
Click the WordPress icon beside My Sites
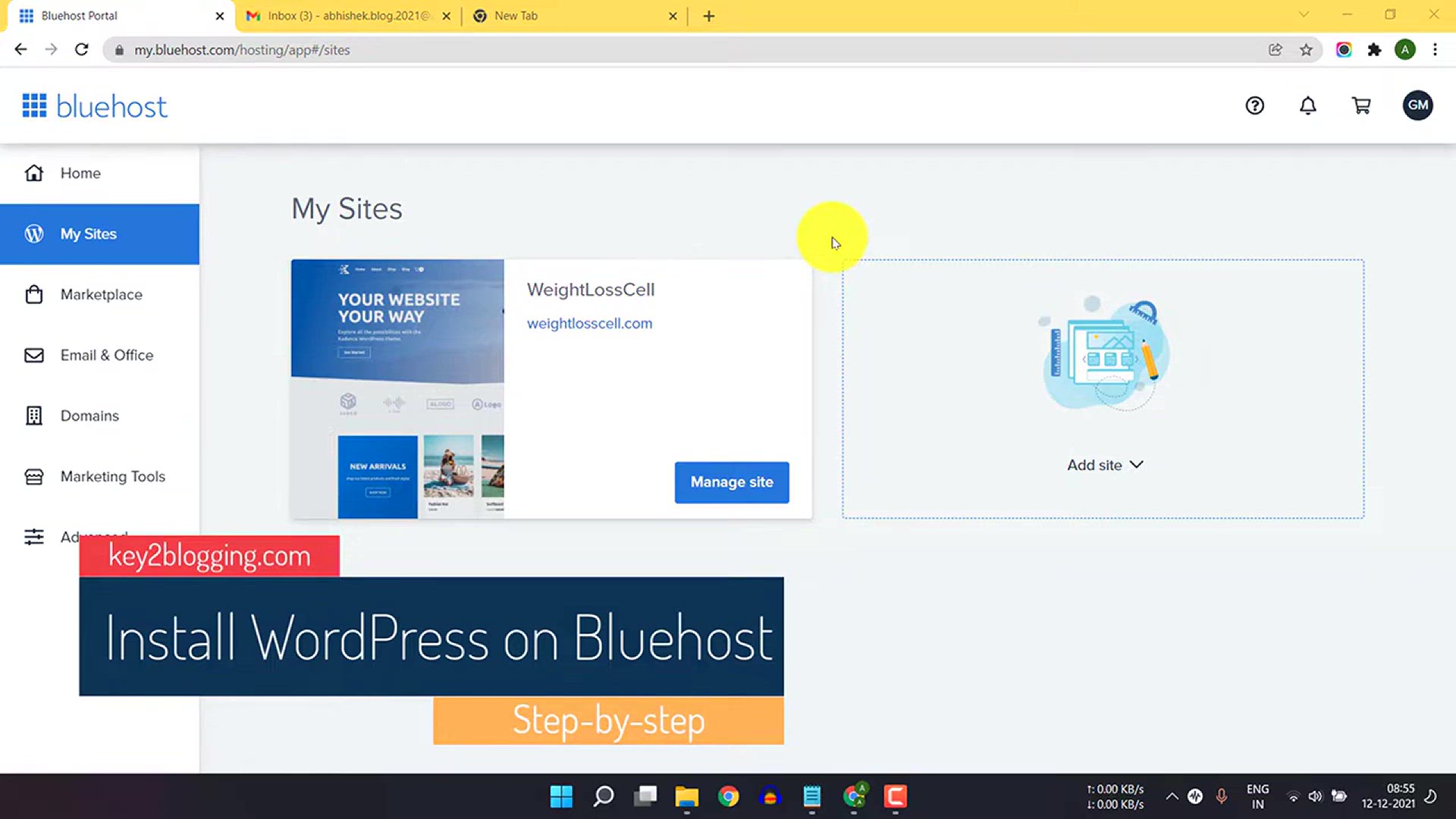coord(34,234)
